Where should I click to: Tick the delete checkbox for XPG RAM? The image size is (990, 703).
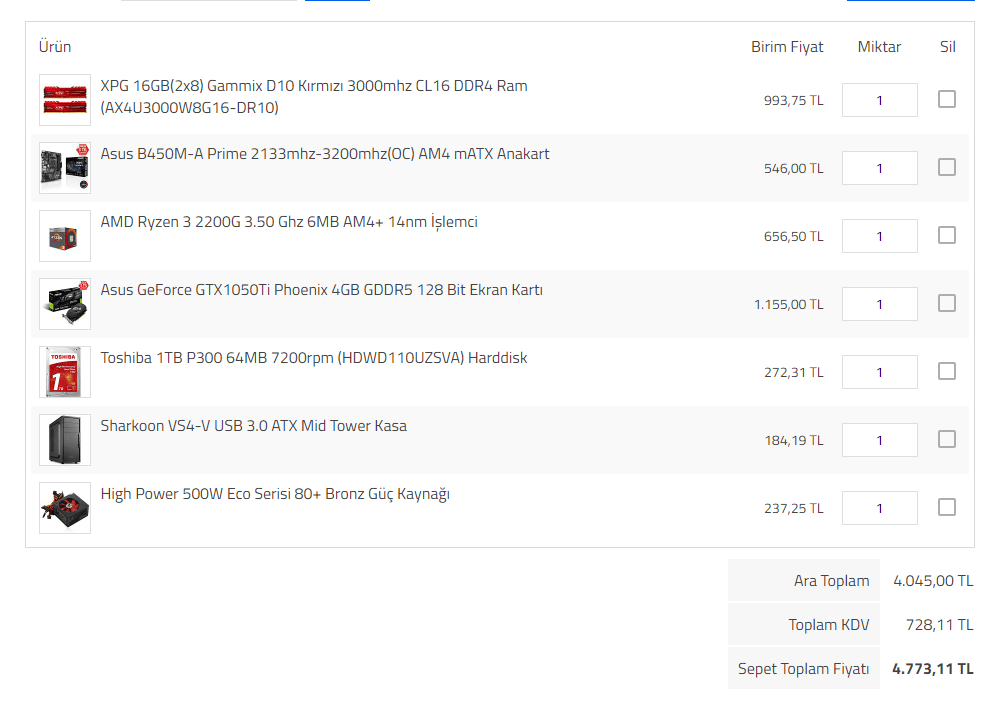point(946,99)
